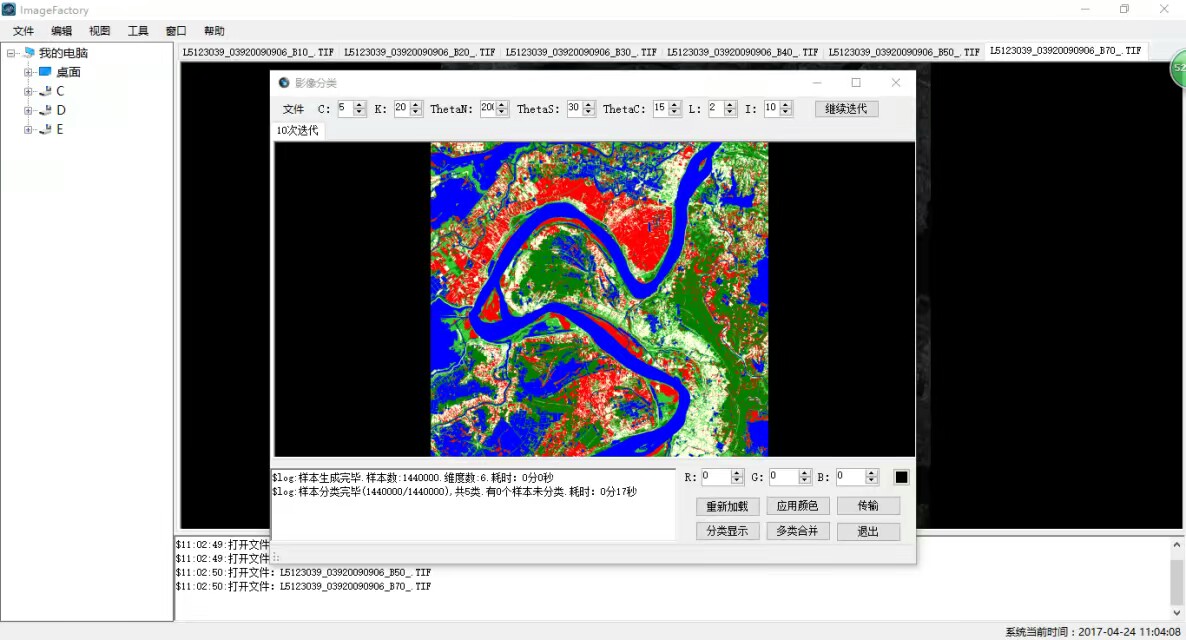Open the 窗口 menu

176,31
